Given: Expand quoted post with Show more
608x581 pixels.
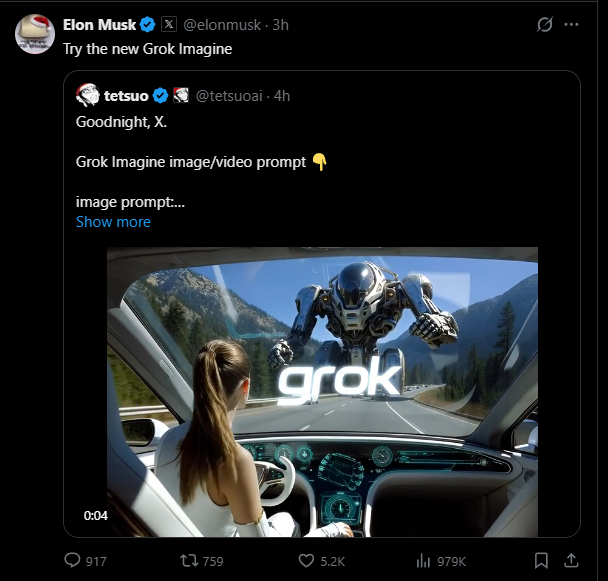Looking at the screenshot, I should click(113, 222).
